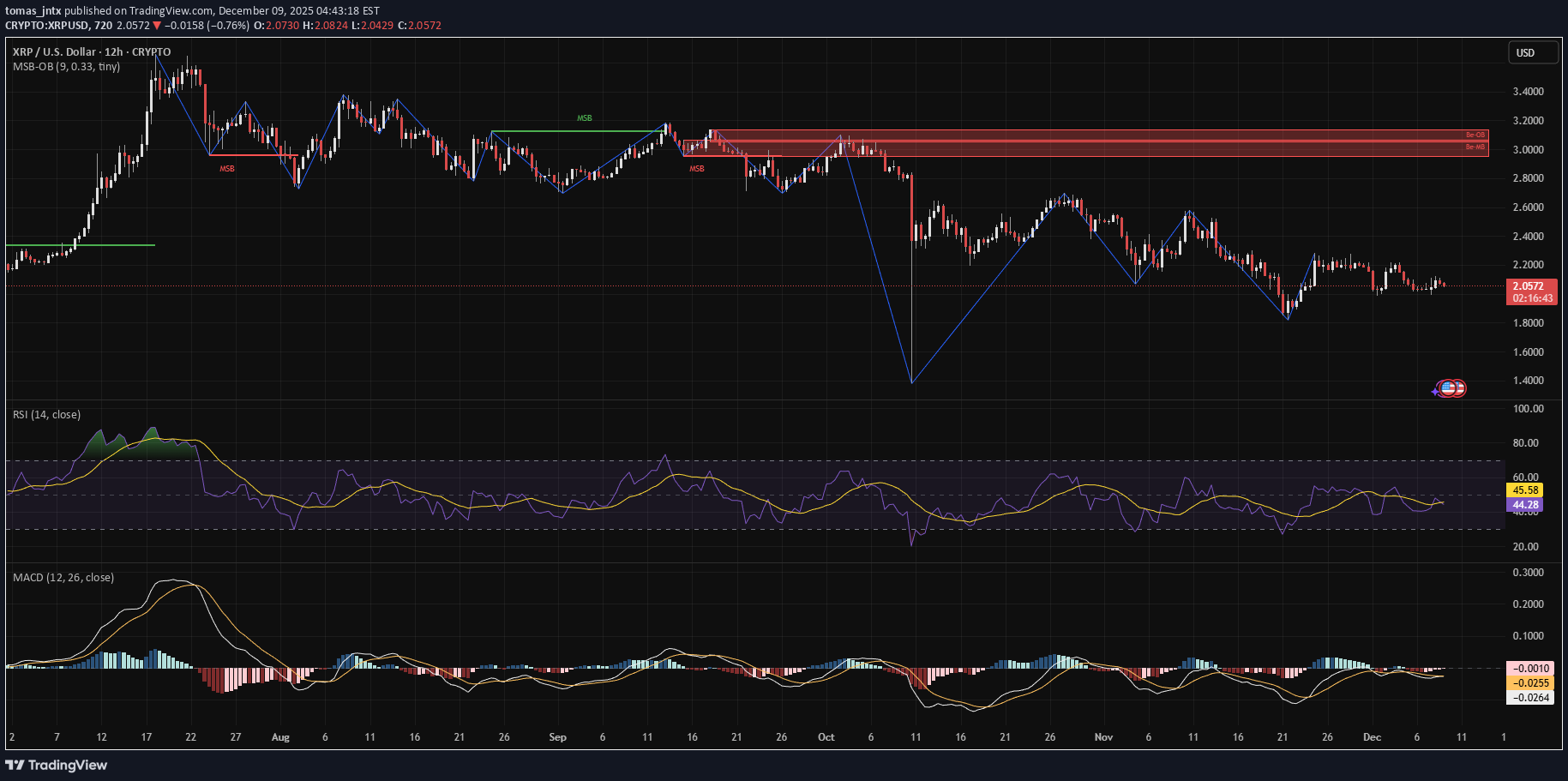Toggle the MACD (12, 26, close) indicator
The height and width of the screenshot is (781, 1568).
click(x=62, y=577)
